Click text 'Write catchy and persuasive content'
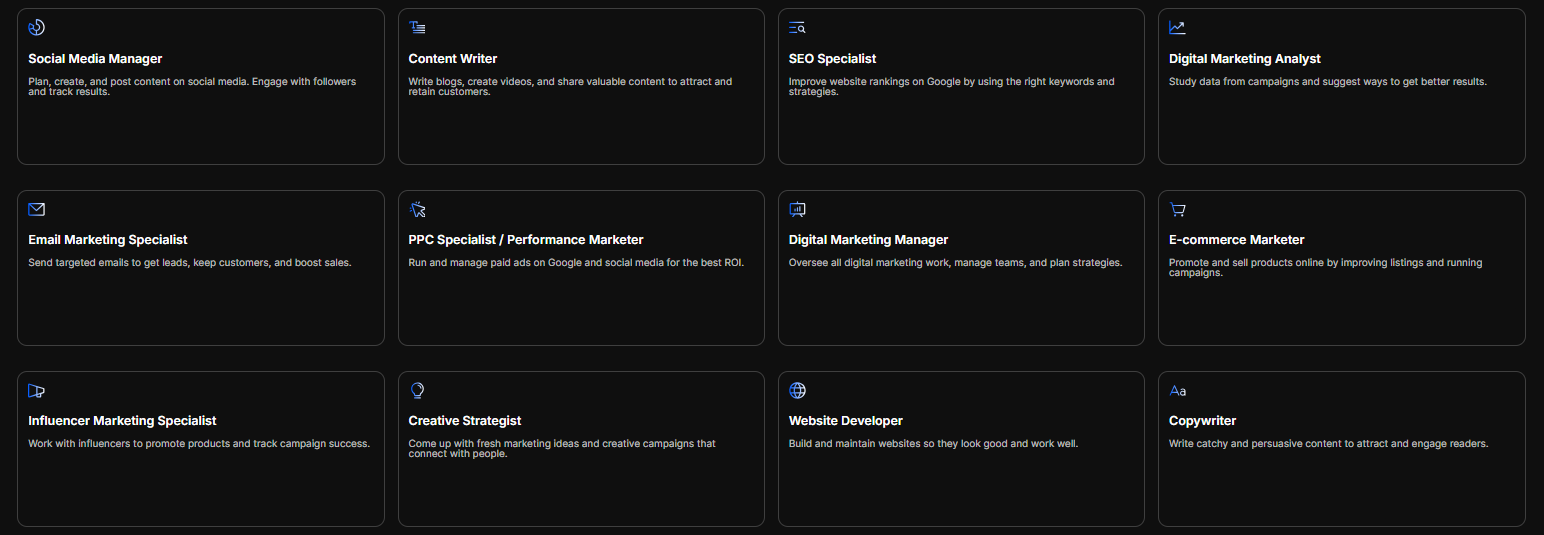 point(1256,444)
